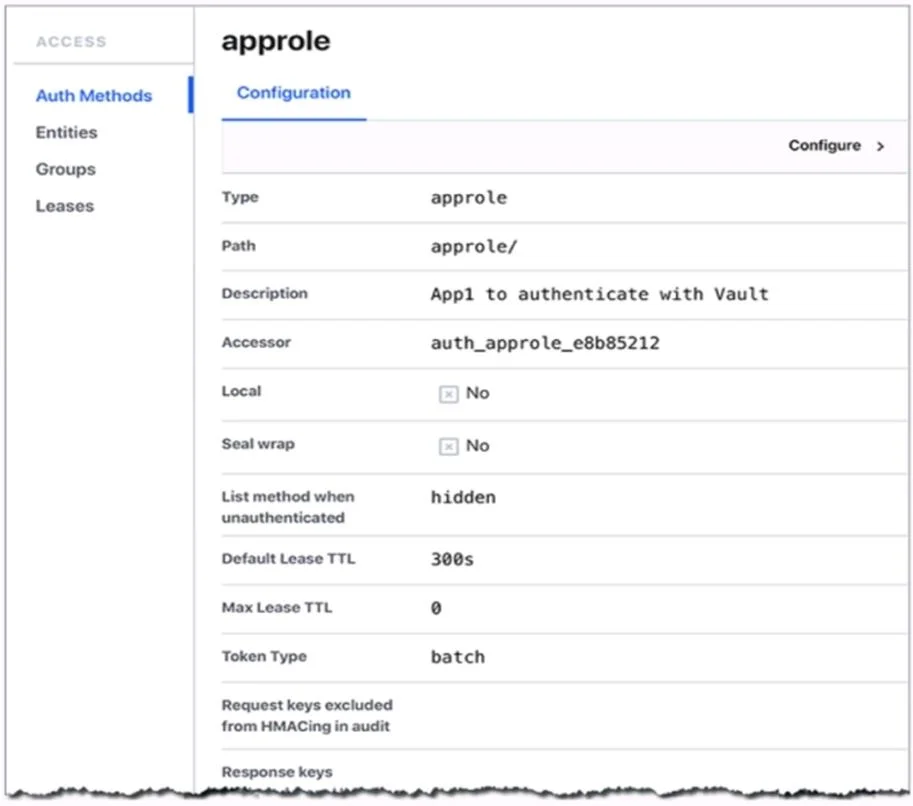Screen dimensions: 913x806
Task: Click the No value in Seal wrap row
Action: pyautogui.click(x=477, y=446)
